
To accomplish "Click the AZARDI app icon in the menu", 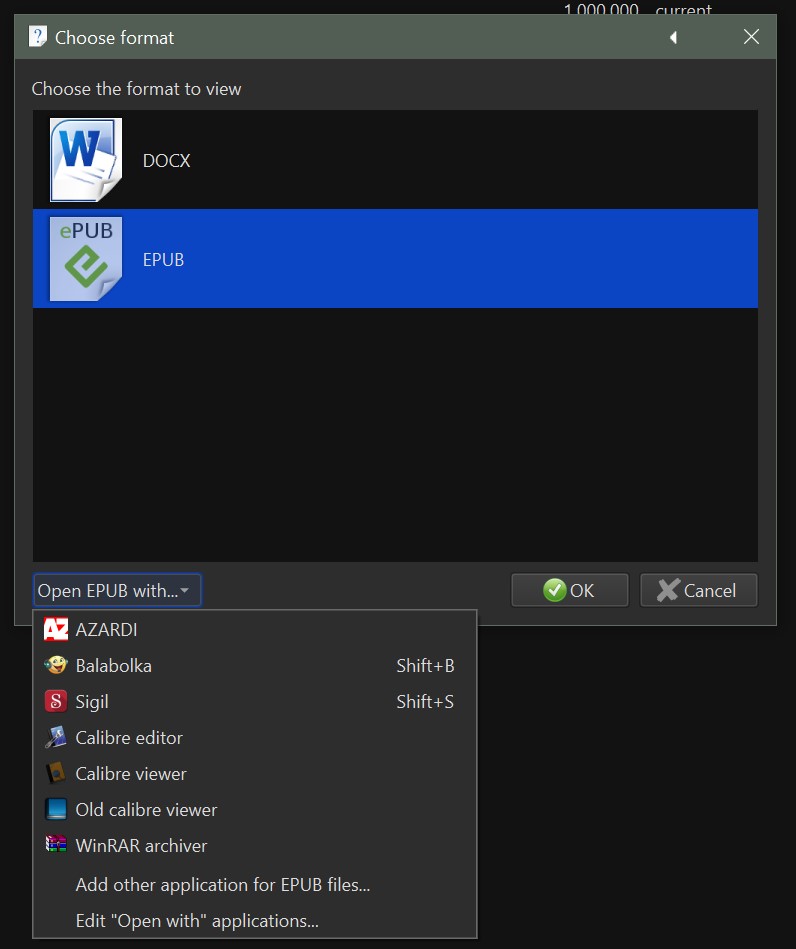I will [56, 629].
